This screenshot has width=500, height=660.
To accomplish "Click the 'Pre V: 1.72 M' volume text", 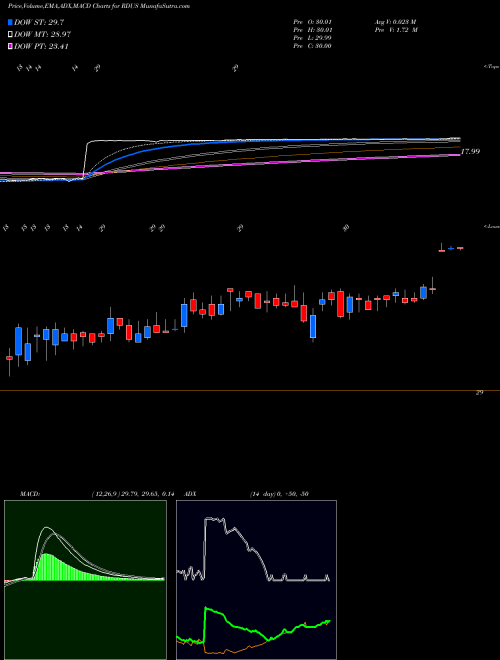I will click(395, 30).
